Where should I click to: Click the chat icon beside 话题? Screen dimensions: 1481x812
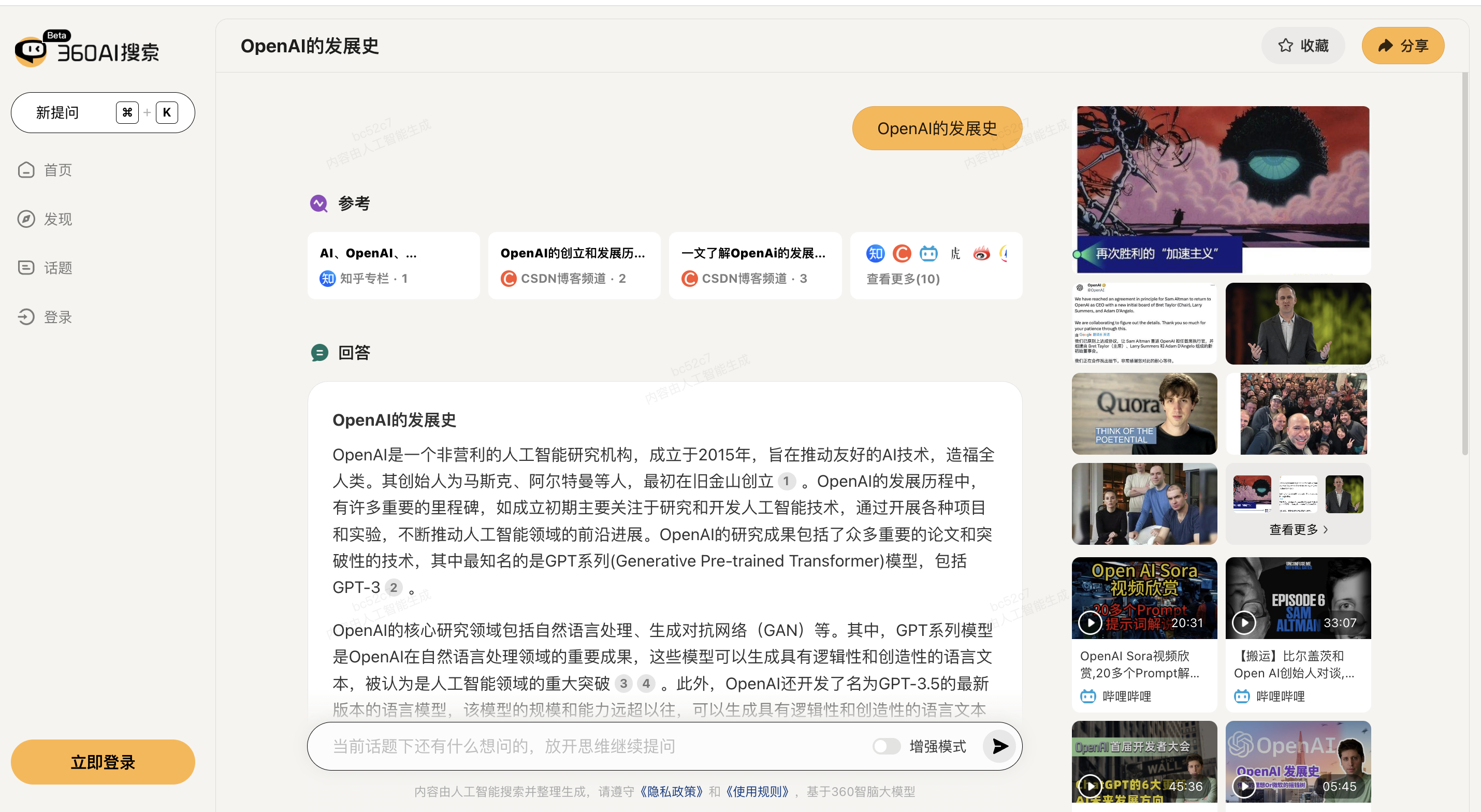point(26,268)
